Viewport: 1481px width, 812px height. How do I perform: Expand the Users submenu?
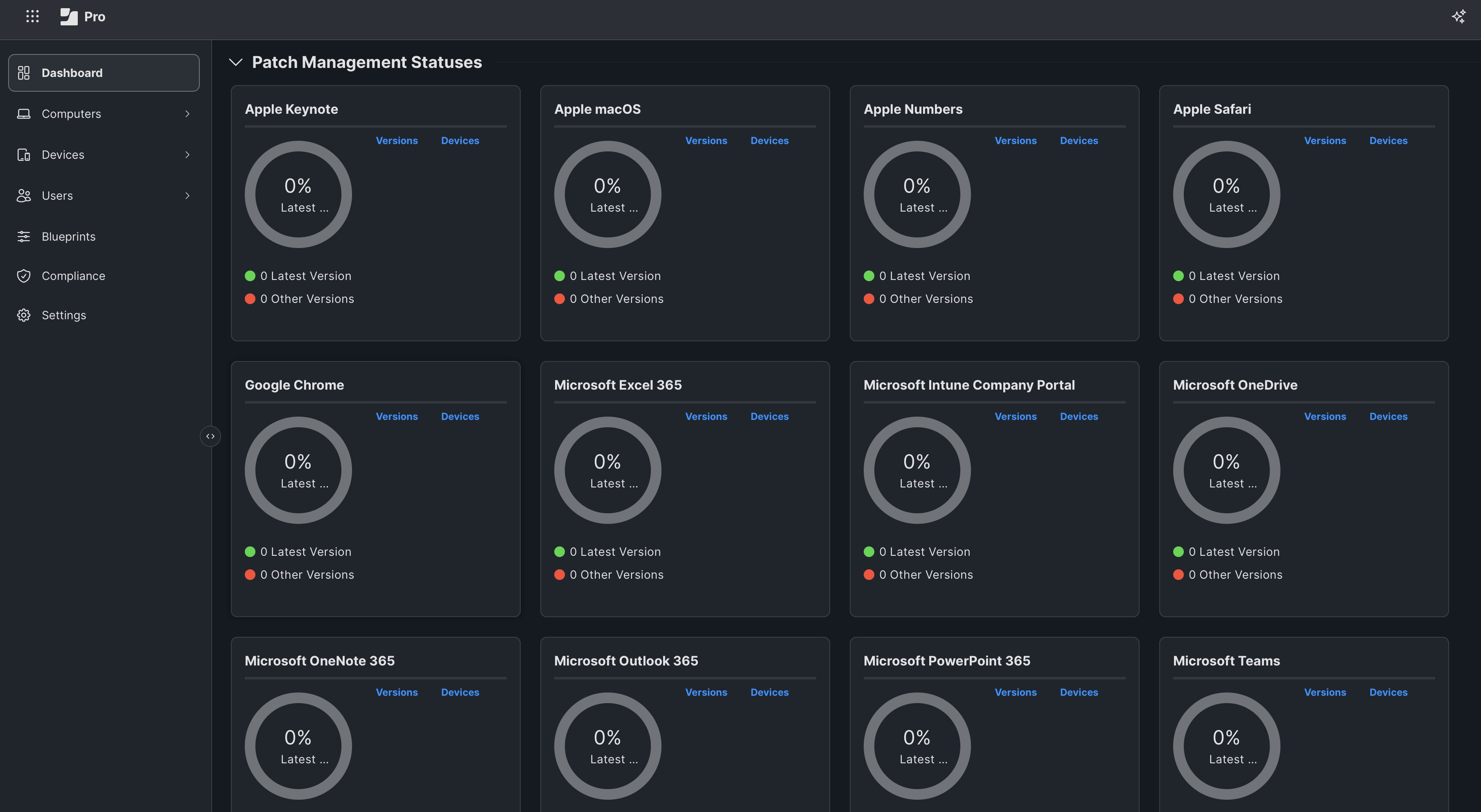click(x=187, y=195)
